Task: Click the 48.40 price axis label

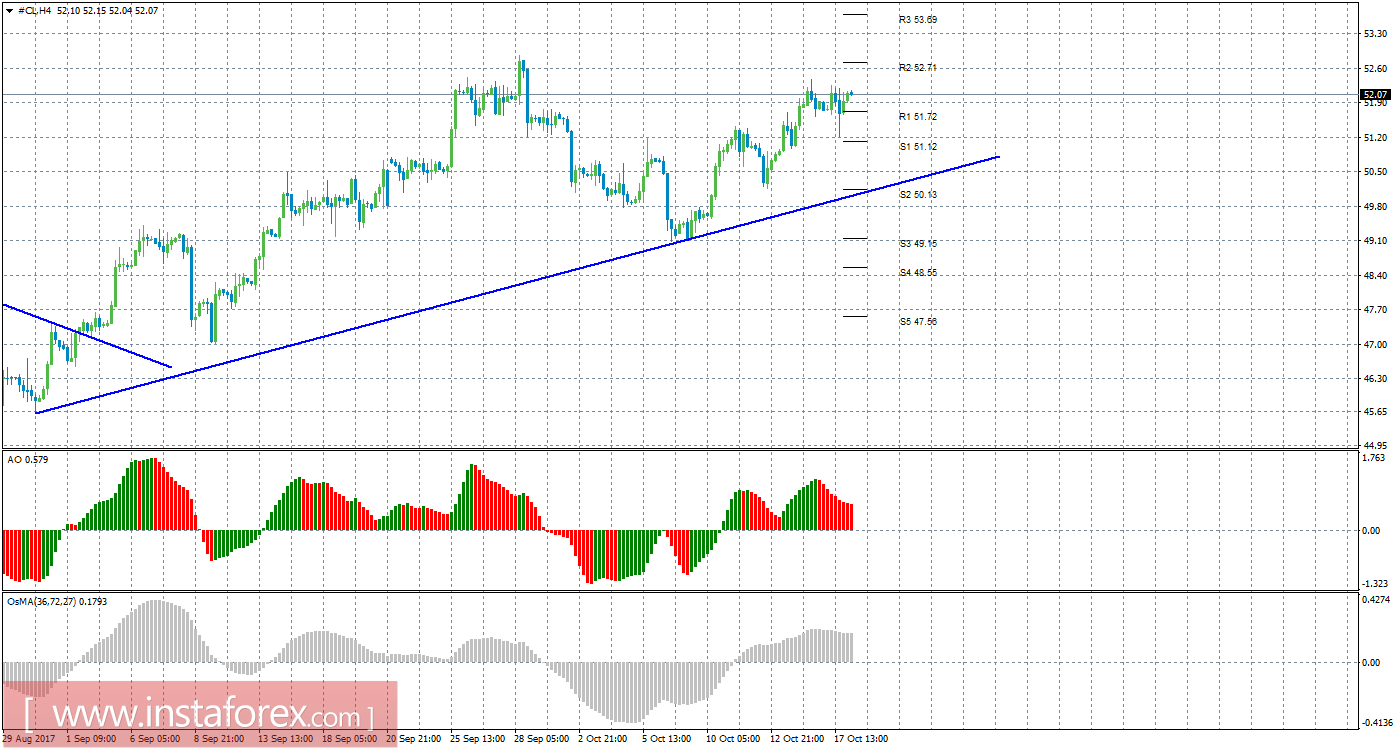Action: [1375, 275]
